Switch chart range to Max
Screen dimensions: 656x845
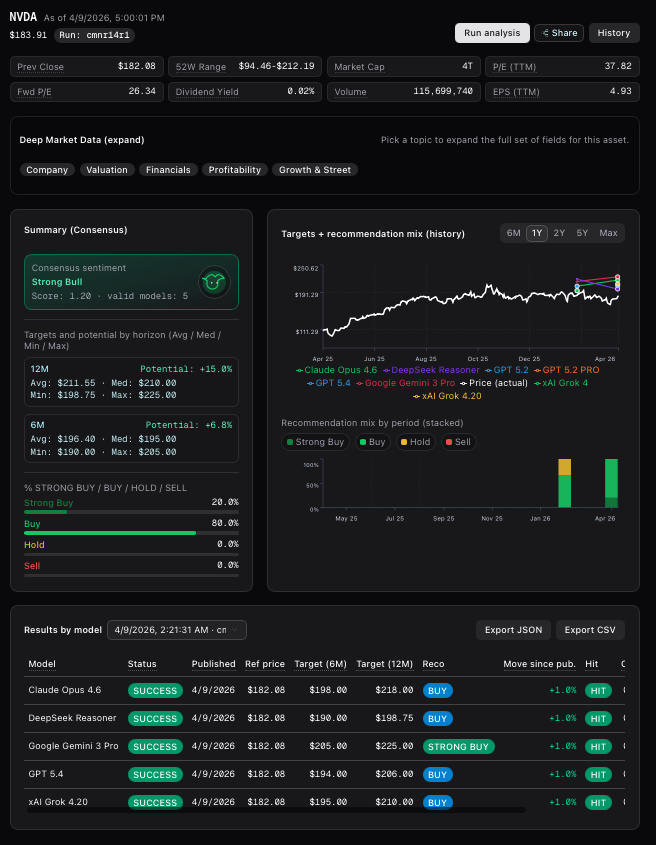608,233
